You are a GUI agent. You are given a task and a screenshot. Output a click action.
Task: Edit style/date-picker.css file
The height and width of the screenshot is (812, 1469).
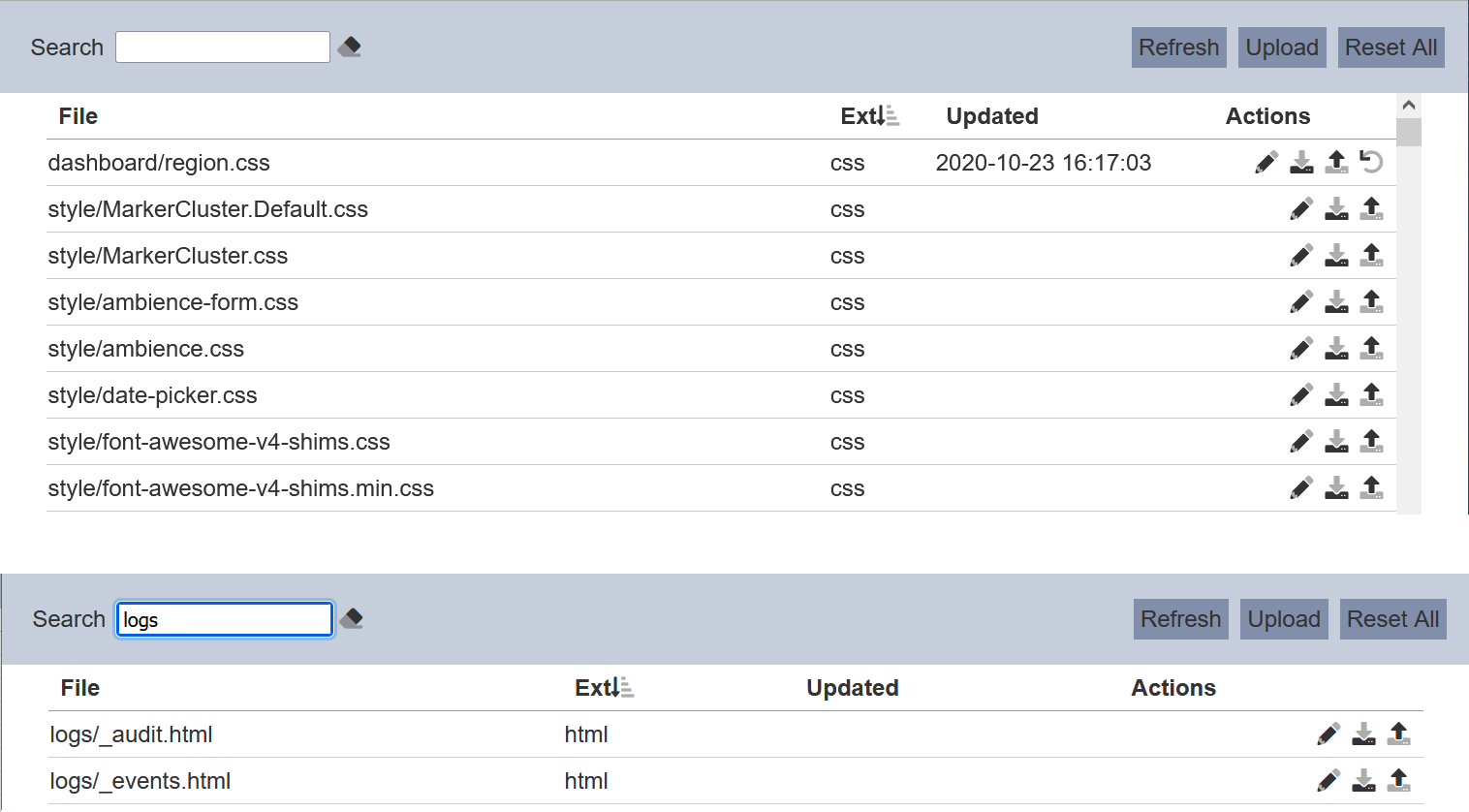pos(1301,394)
